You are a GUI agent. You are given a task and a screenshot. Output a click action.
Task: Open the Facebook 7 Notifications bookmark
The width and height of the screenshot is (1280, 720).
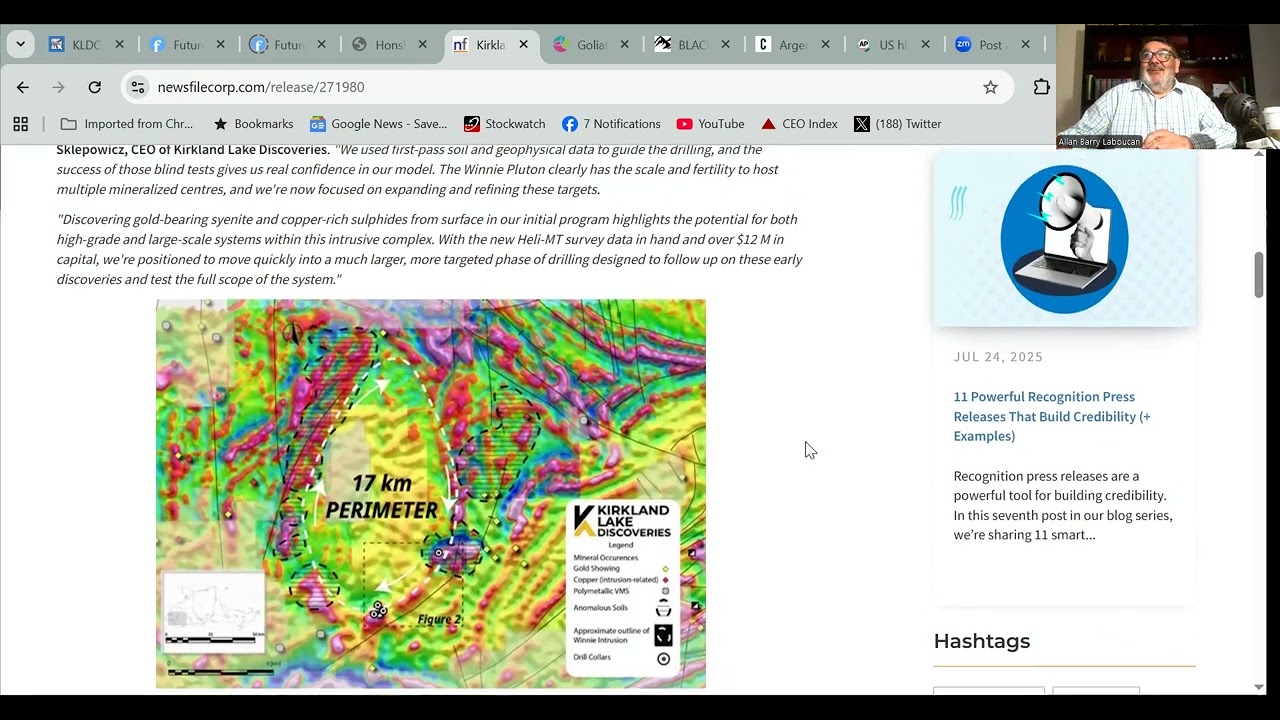tap(611, 124)
